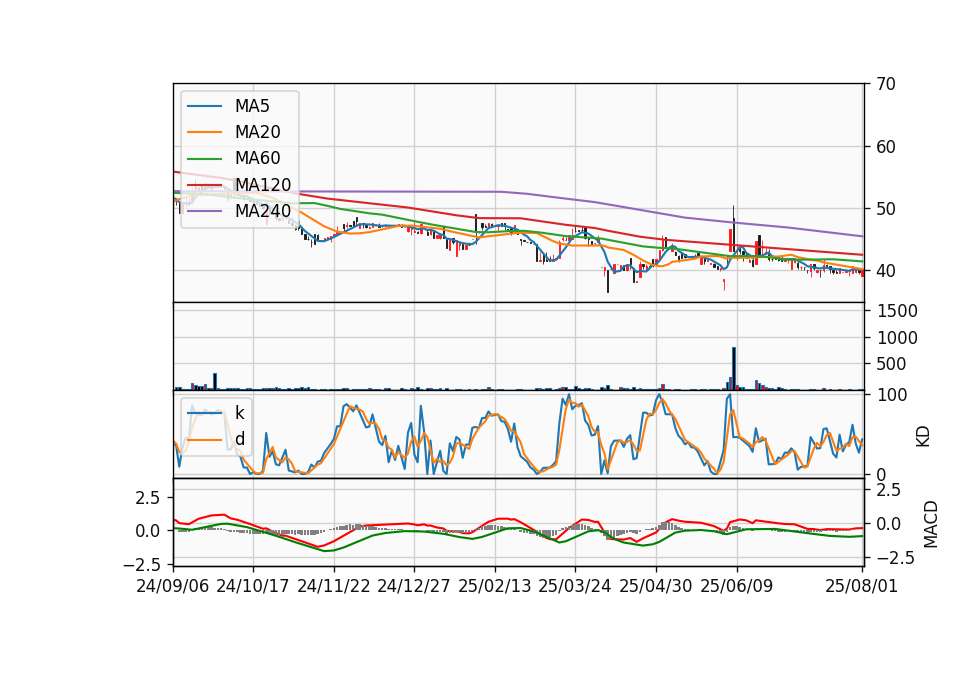Click the MA120 legend label
This screenshot has width=960, height=690.
pyautogui.click(x=263, y=184)
